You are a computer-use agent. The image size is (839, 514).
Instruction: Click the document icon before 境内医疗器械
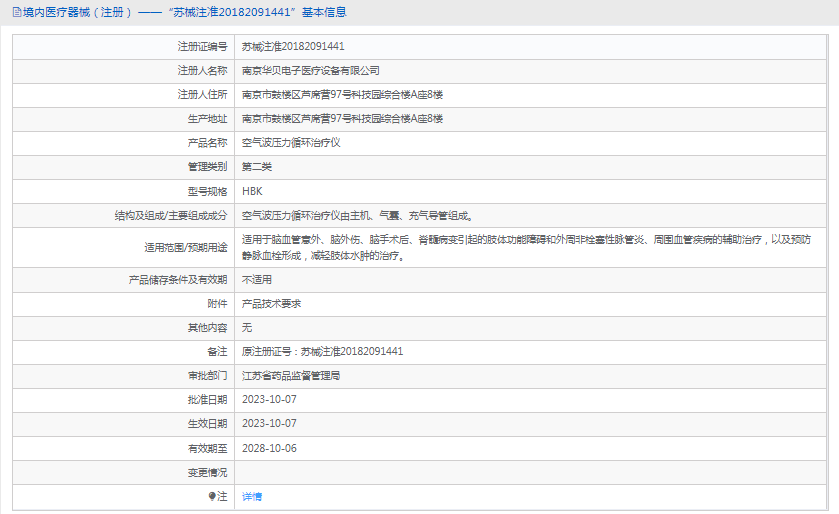(x=17, y=12)
